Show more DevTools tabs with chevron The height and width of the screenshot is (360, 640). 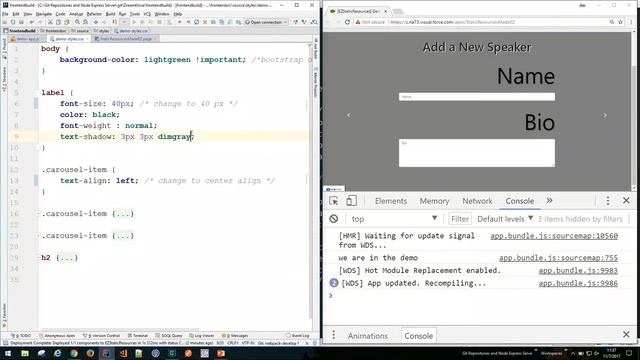[x=549, y=200]
